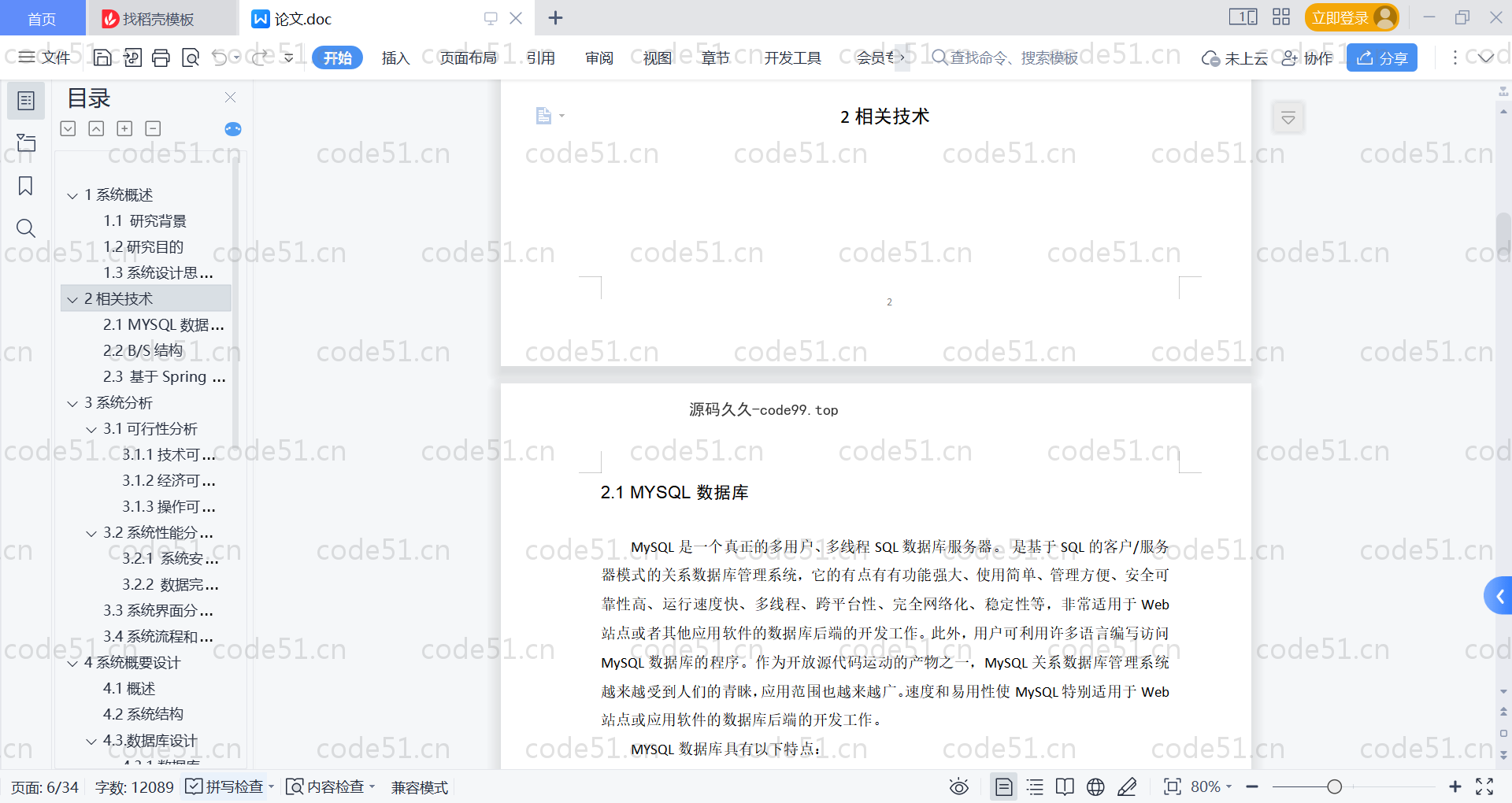Open the 文件 menu
Screen dimensions: 1512x803
click(45, 57)
